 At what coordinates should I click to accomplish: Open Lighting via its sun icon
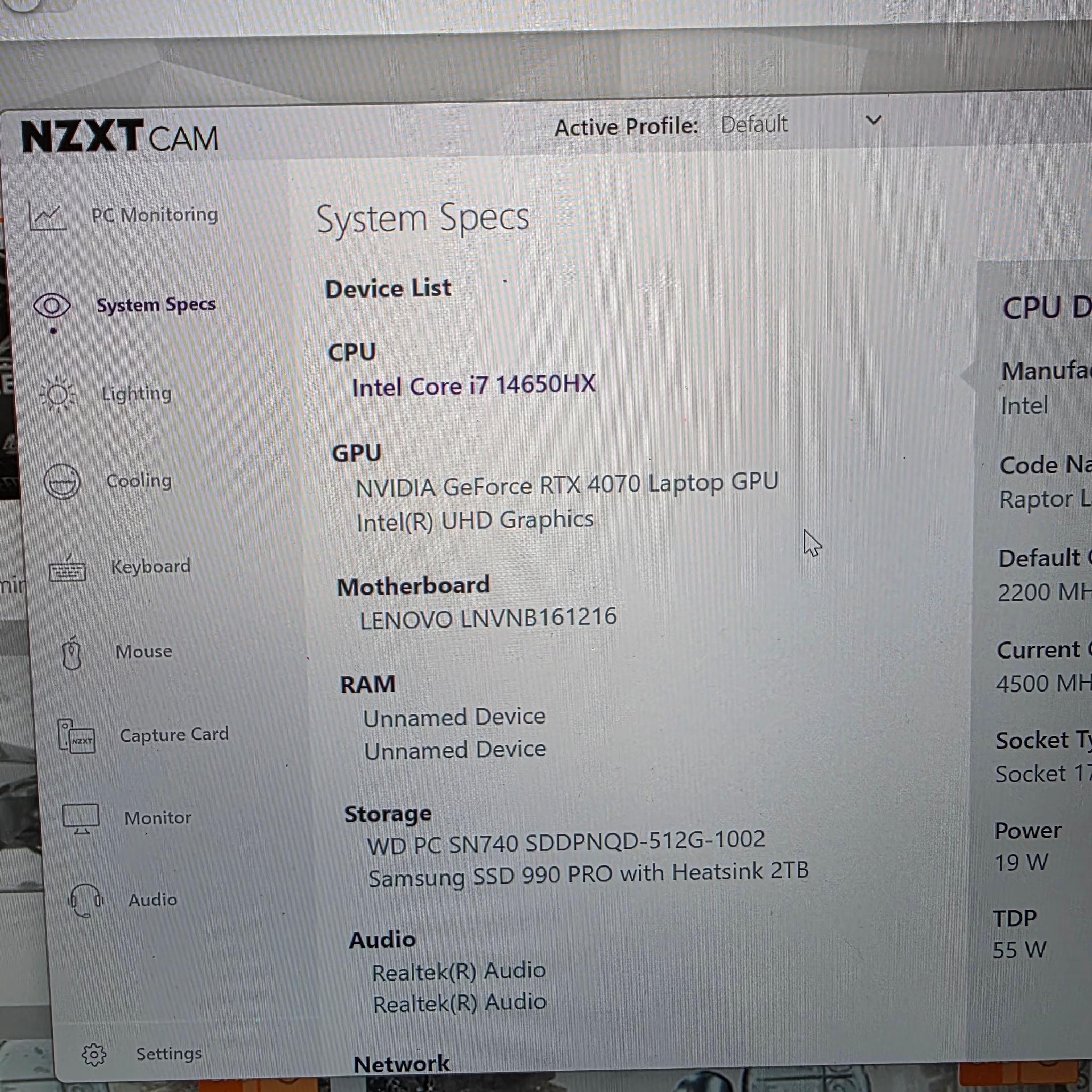(x=57, y=395)
